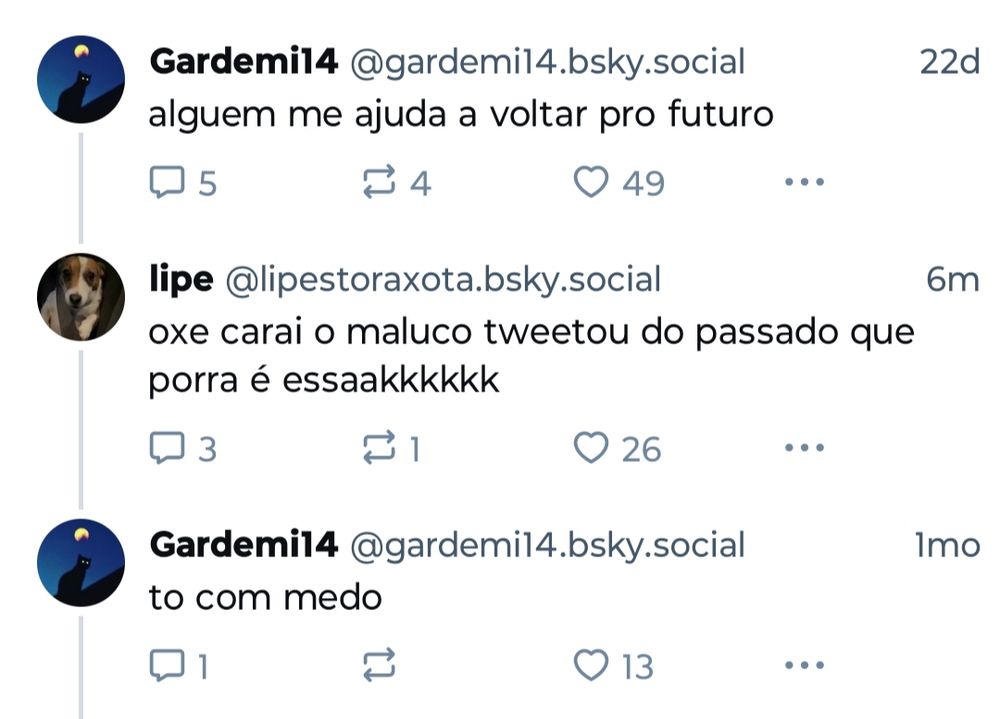Open the lipe display name link
Screen dimensions: 1000x719
click(180, 280)
